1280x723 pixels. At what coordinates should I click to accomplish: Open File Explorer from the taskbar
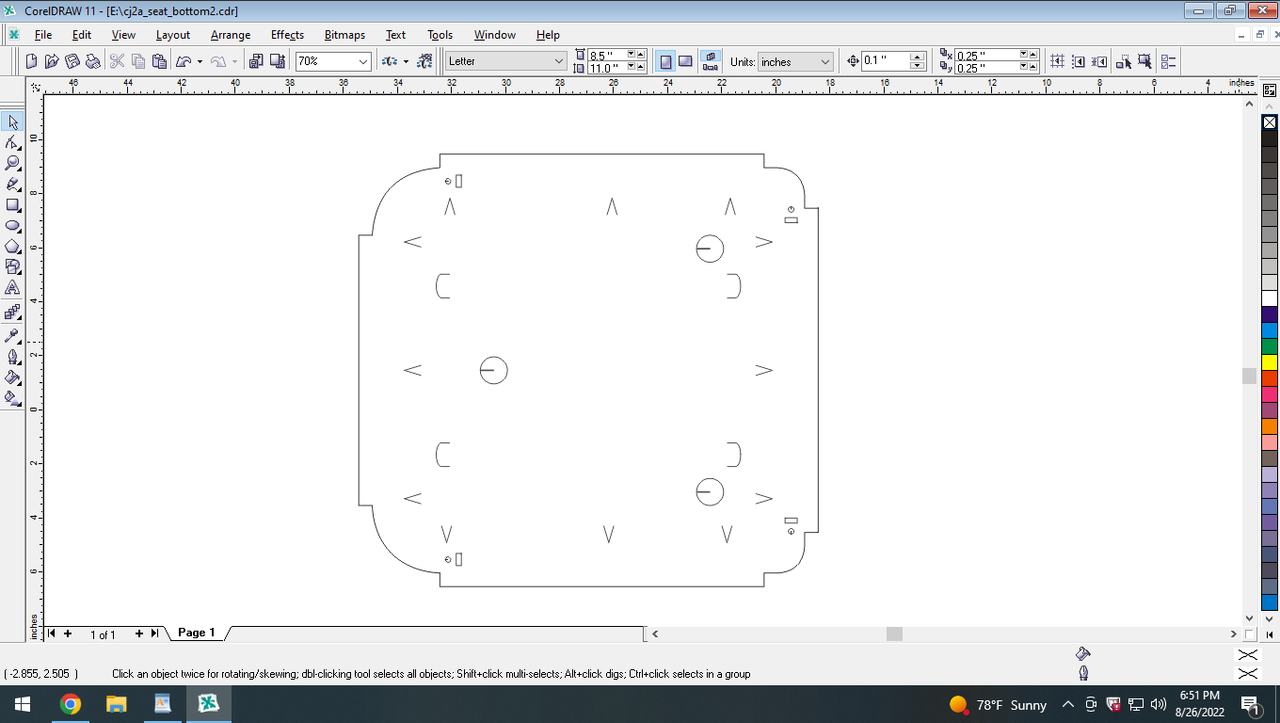tap(117, 704)
